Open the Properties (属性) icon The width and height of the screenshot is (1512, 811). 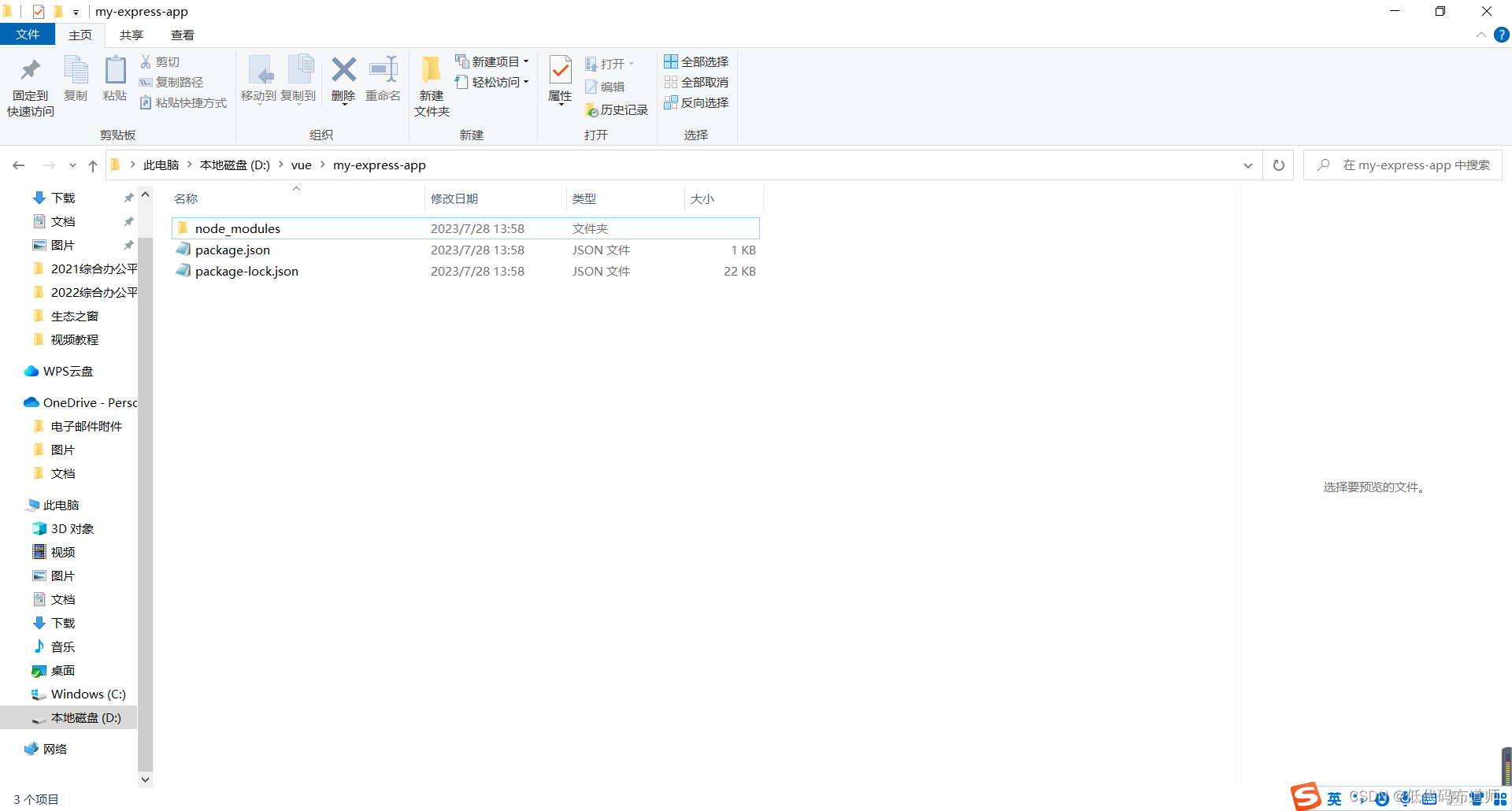coord(561,70)
